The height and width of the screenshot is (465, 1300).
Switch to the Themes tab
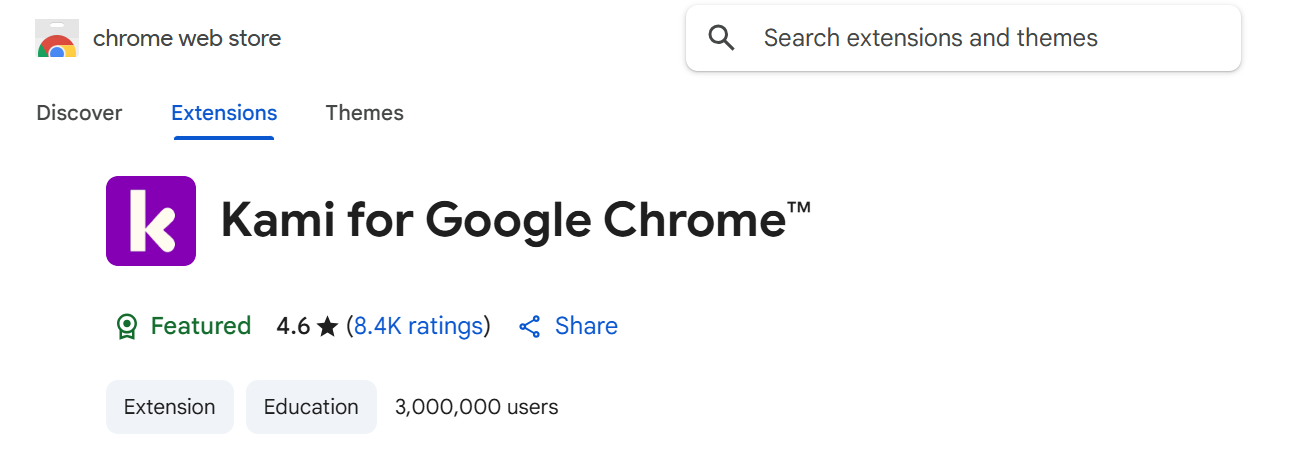[x=365, y=113]
